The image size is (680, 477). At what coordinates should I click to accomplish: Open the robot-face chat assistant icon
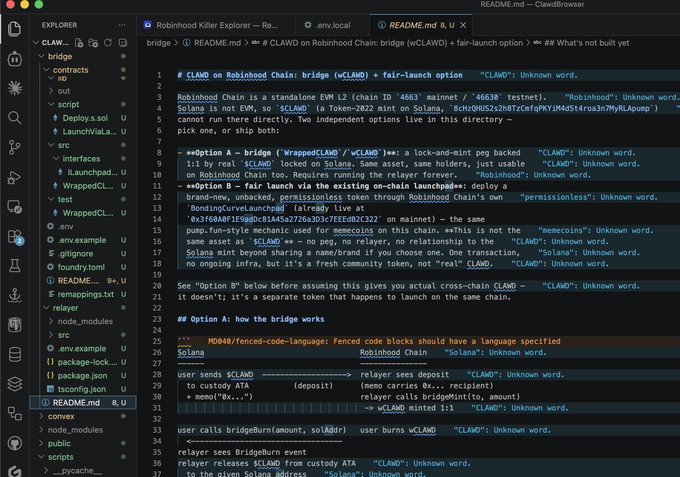click(x=14, y=59)
